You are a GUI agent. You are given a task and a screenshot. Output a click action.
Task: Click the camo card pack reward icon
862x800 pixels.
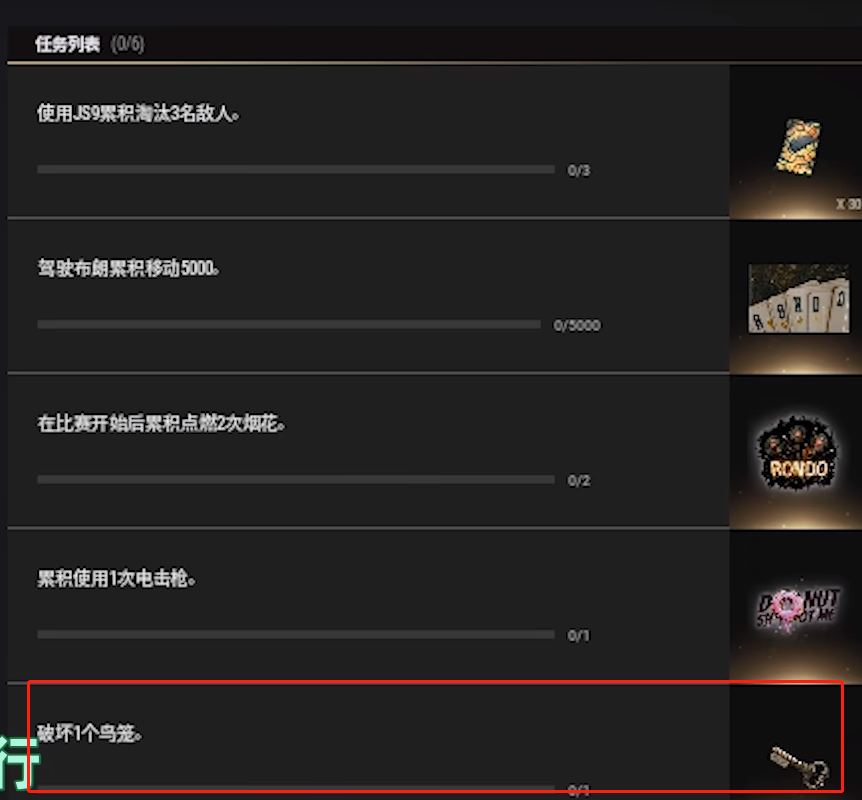pos(798,147)
